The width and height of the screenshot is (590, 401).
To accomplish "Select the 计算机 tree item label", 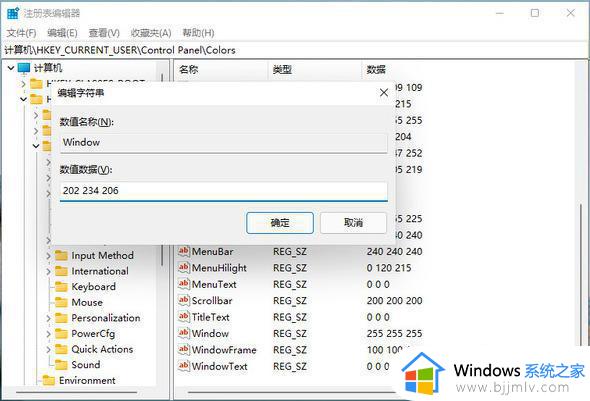I will click(48, 68).
